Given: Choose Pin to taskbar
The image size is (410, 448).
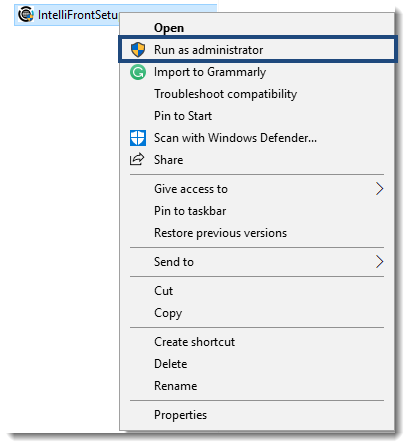Looking at the screenshot, I should [x=257, y=211].
